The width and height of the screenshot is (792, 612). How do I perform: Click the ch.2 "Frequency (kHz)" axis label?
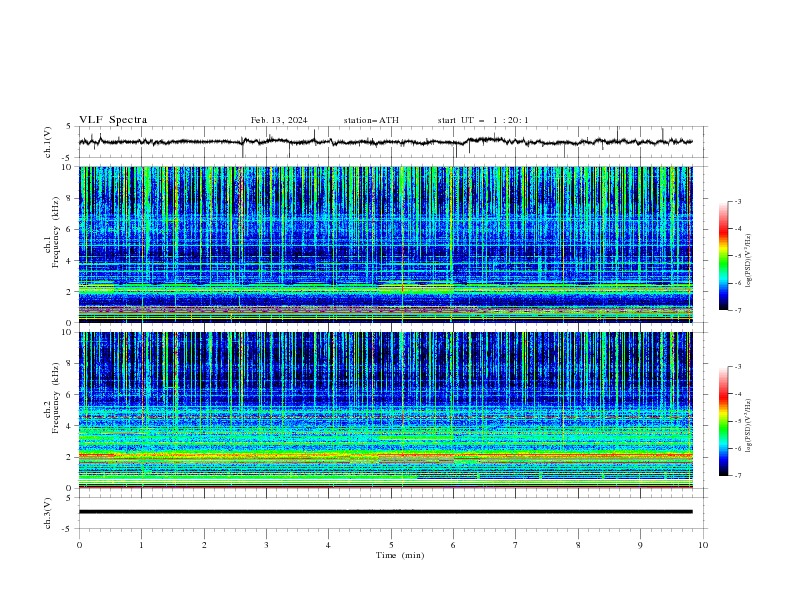point(56,398)
